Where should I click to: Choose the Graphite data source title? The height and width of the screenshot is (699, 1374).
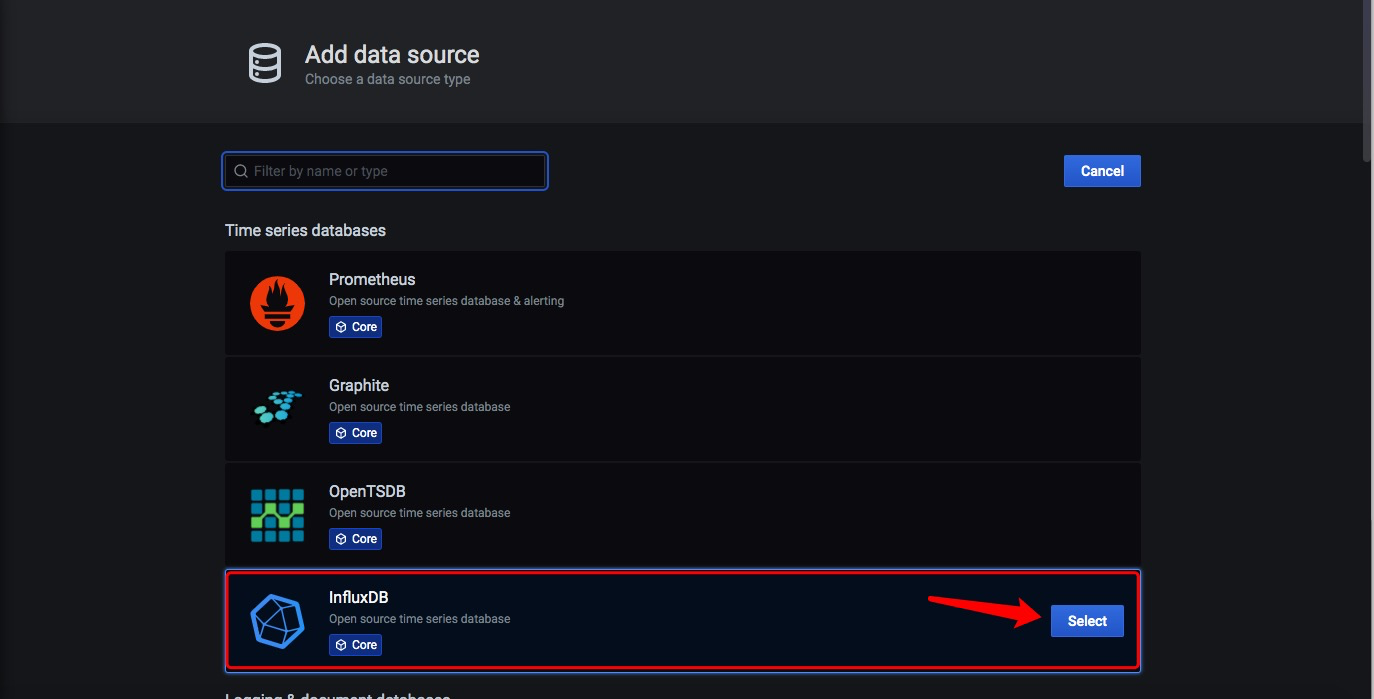point(359,385)
